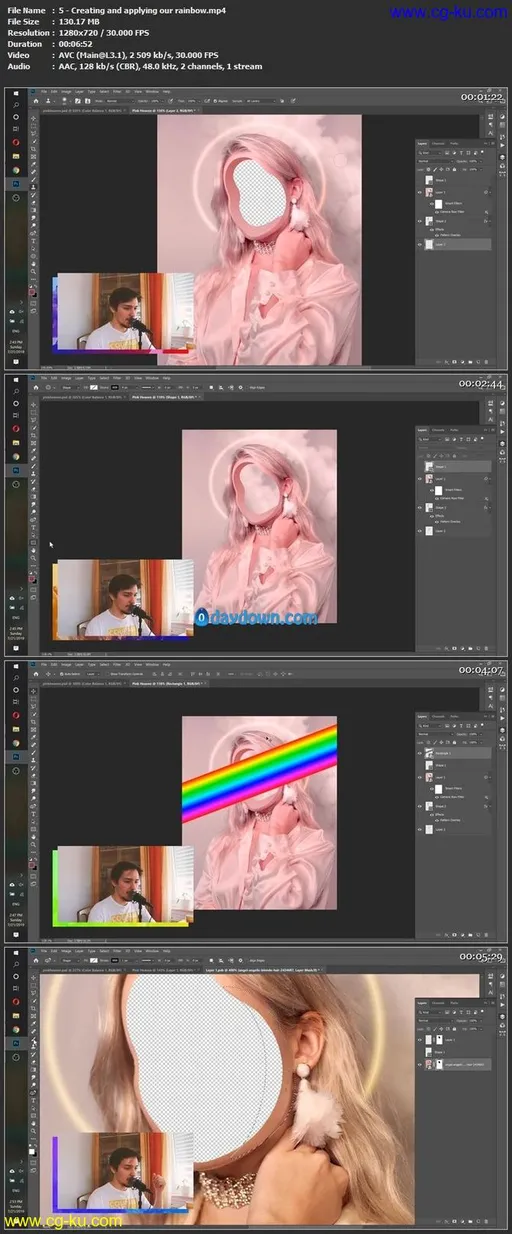
Task: Click Shape 1 layer thumbnail in 00:01:22 frame
Action: 429,180
